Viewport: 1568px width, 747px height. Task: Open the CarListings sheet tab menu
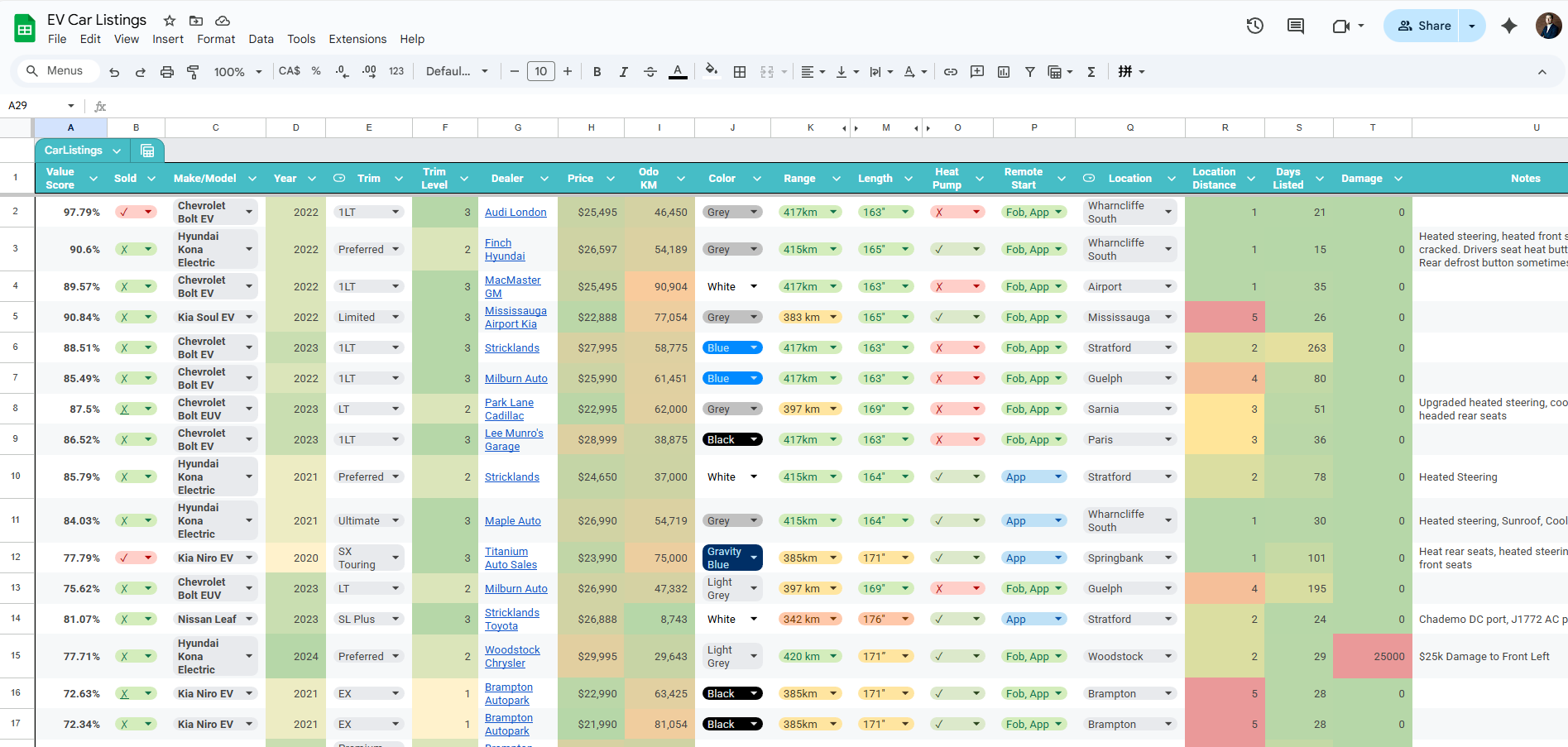[117, 151]
